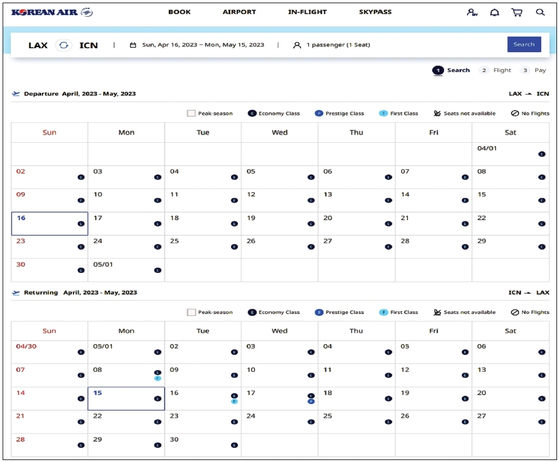Click Prestige Class legend icon in departure legend
Screen dimensions: 559x462
pyautogui.click(x=319, y=113)
